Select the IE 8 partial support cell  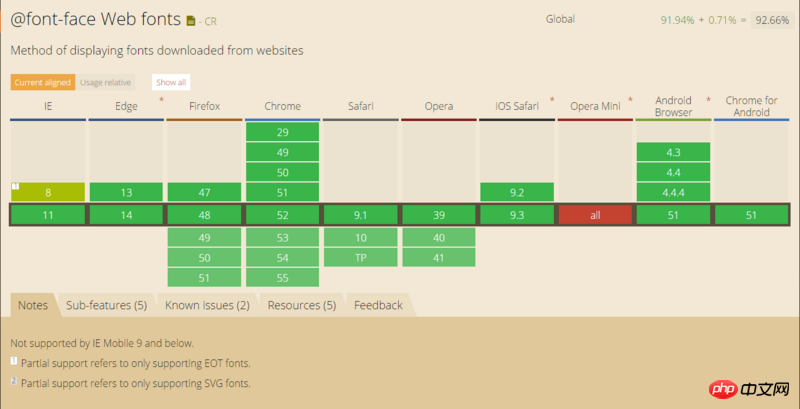tap(48, 192)
